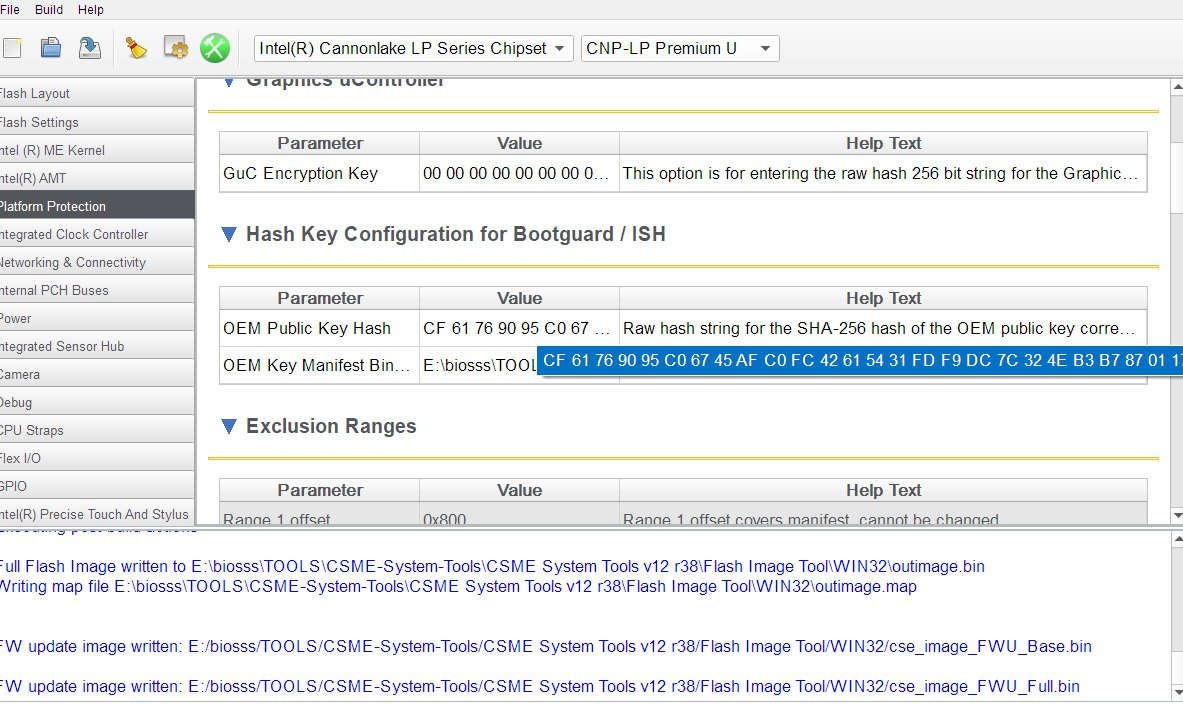Open the File menu
1183x715 pixels.
click(x=10, y=10)
